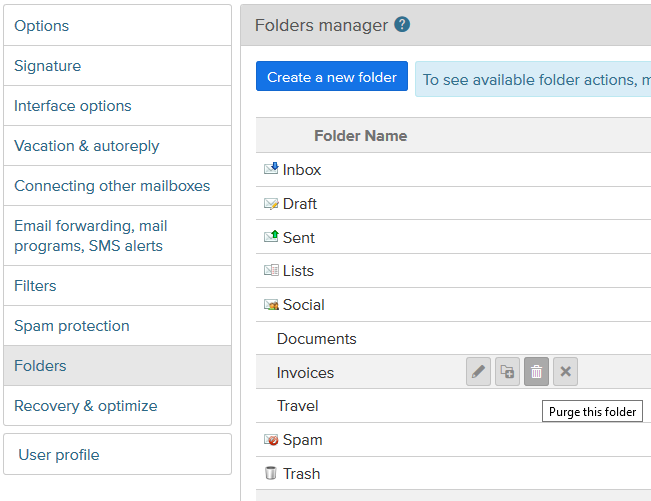Select the Sent folder row
The image size is (651, 501).
pos(453,237)
